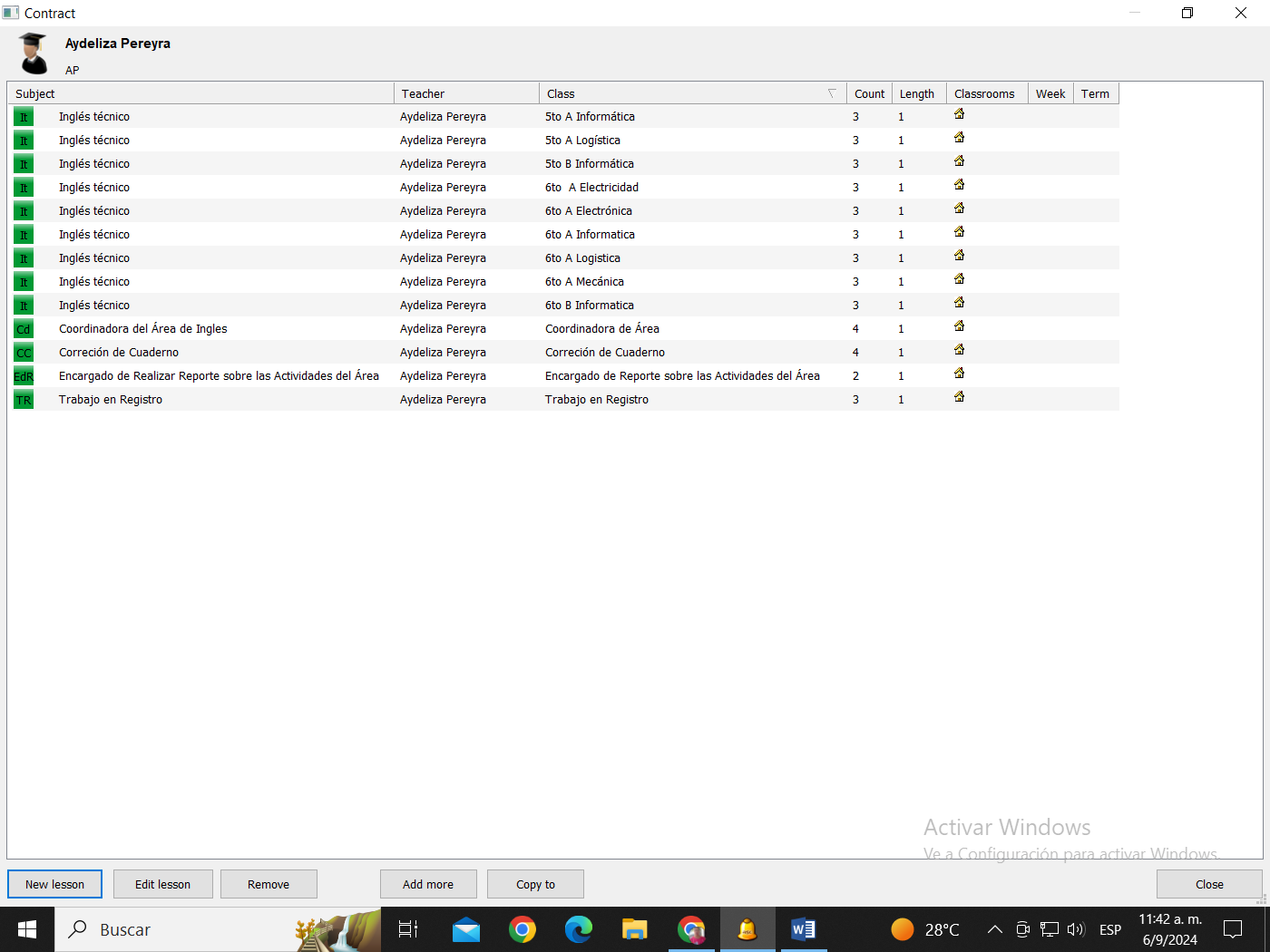Image resolution: width=1270 pixels, height=952 pixels.
Task: Click the green 'TR' subject icon
Action: pos(24,400)
